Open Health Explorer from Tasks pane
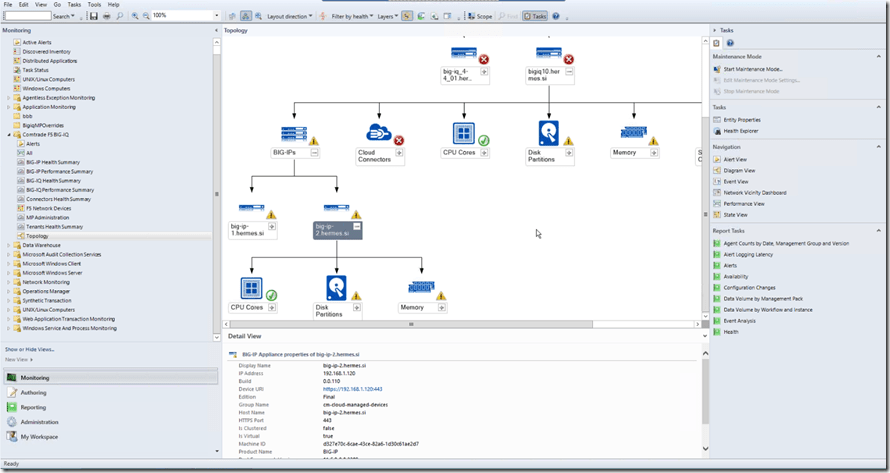Screen dimensions: 890x473 (741, 130)
